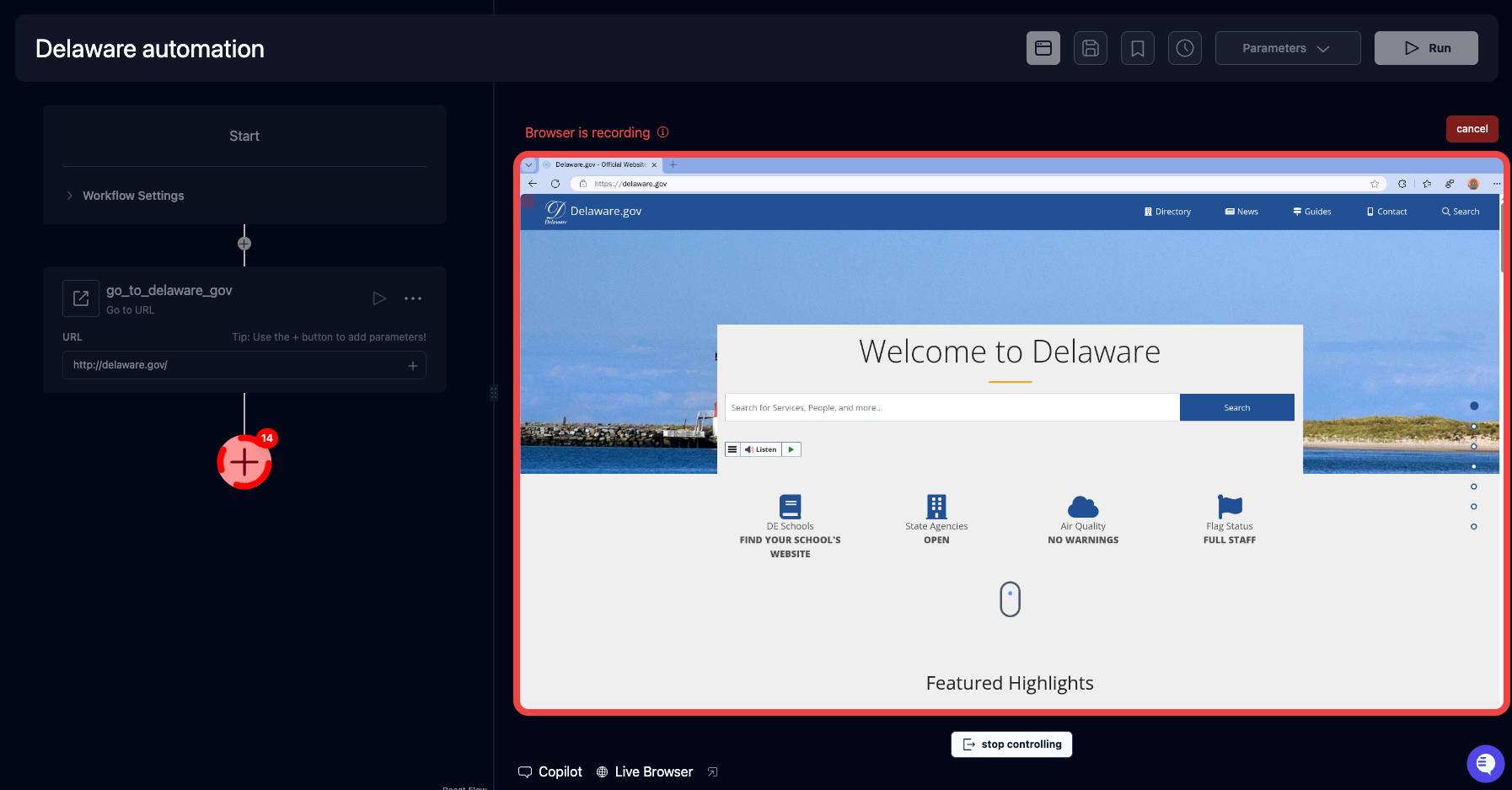Expand Workflow Settings section

[x=125, y=196]
